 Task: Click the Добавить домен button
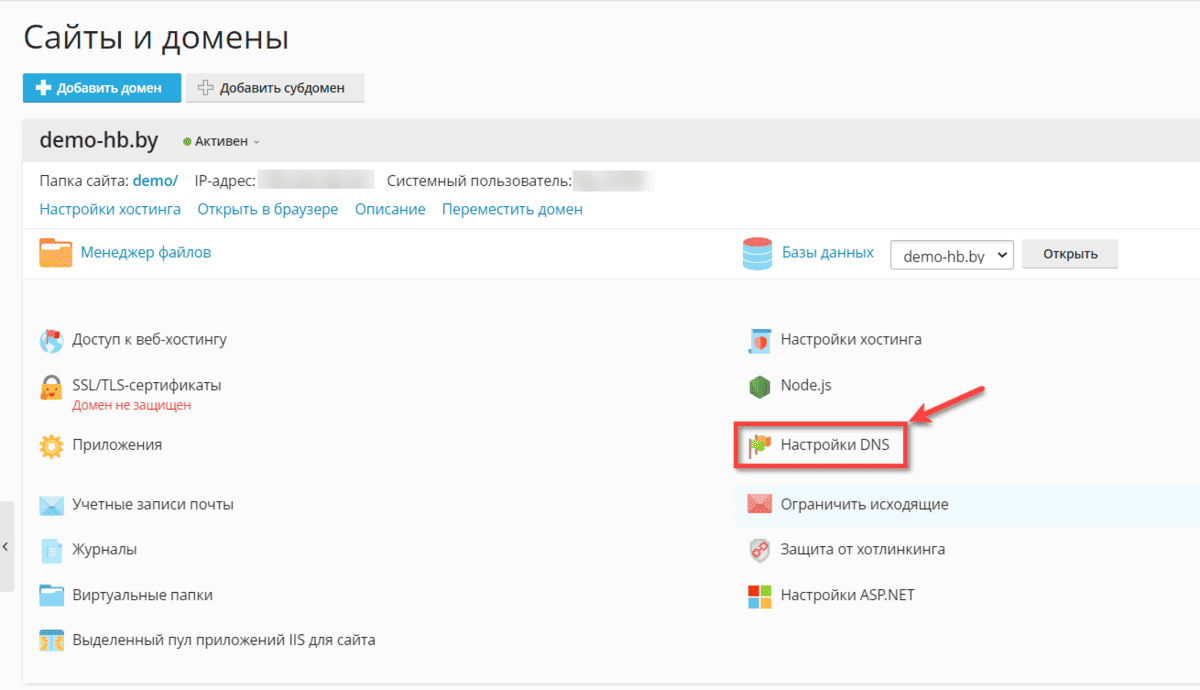pyautogui.click(x=101, y=88)
